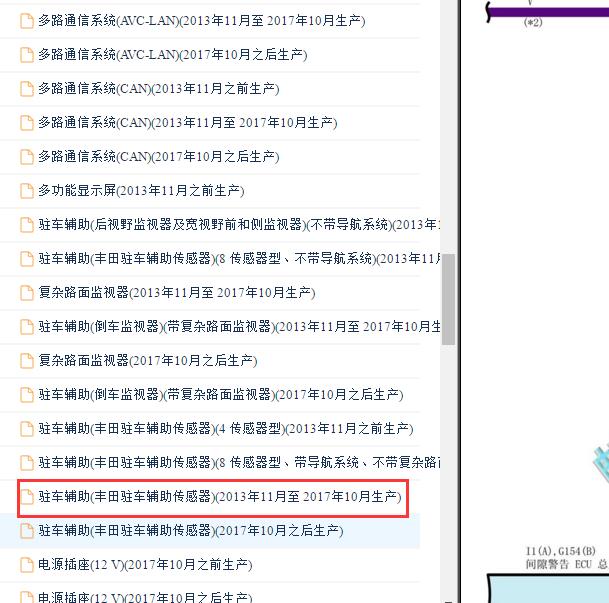Open 驻车辅助(丰田驻车辅助传感器)(4 传感器型)(2013年11月之前生产)
609x603 pixels.
tap(226, 429)
